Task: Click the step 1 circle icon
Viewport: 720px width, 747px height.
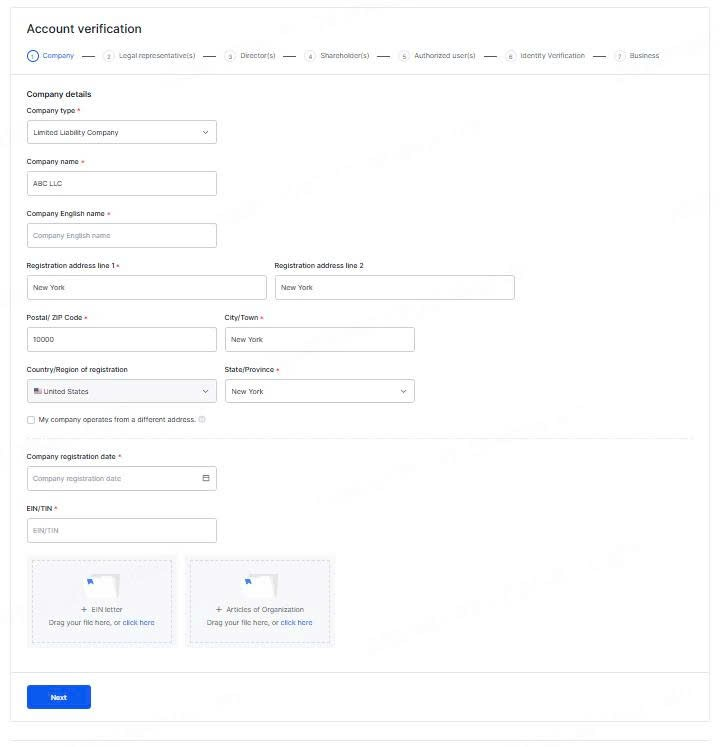Action: pyautogui.click(x=32, y=56)
